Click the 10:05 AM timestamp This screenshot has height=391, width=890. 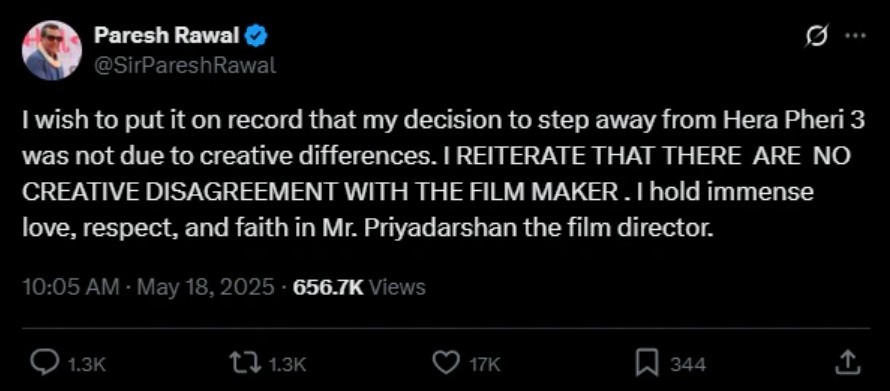pyautogui.click(x=71, y=287)
